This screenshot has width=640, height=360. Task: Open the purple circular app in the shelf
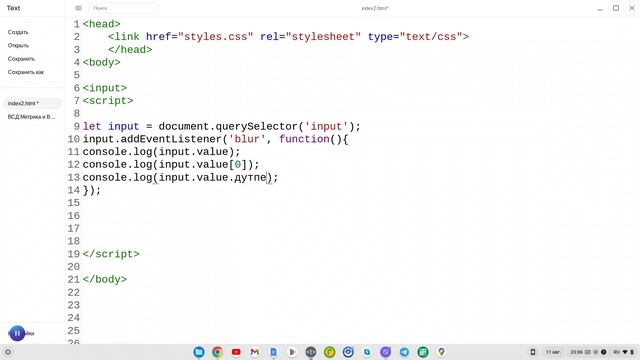[x=385, y=352]
